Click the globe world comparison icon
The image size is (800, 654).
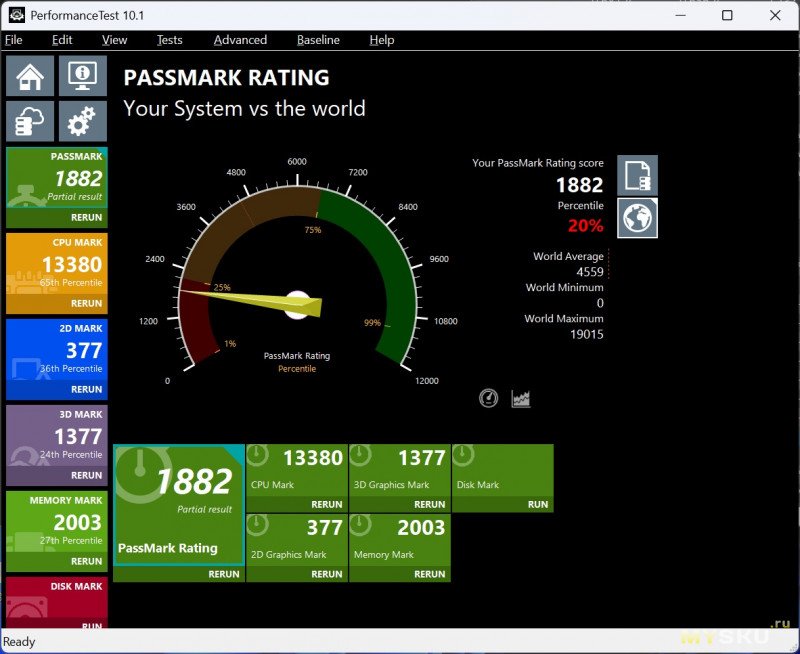(637, 218)
